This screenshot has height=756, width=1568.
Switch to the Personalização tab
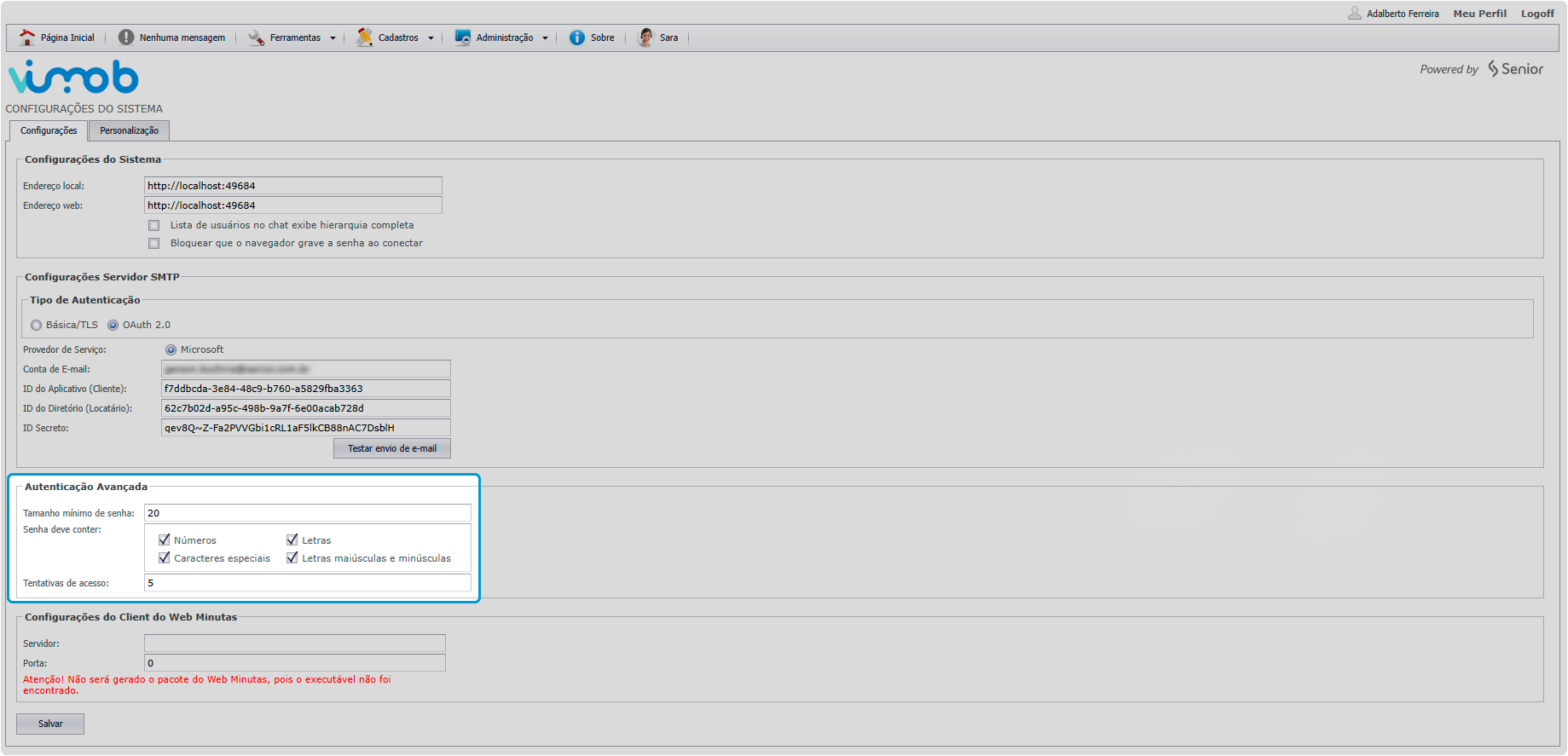coord(129,130)
